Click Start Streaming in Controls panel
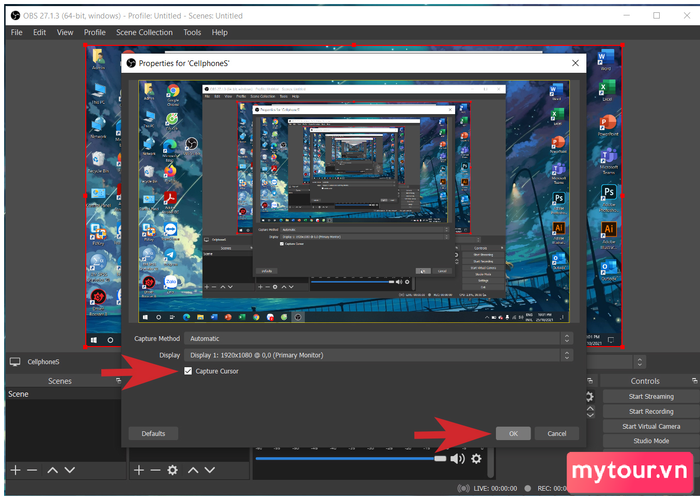 tap(651, 397)
